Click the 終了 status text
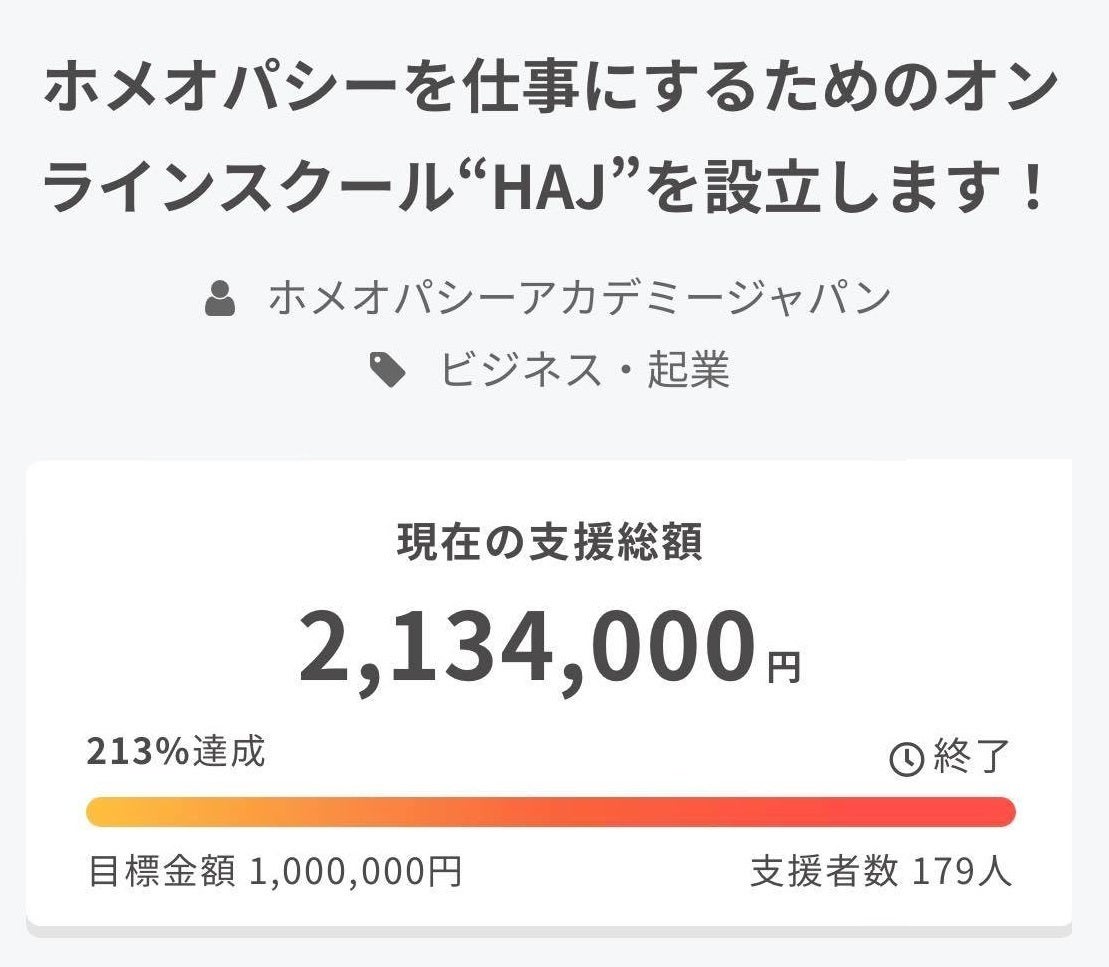 click(x=972, y=758)
